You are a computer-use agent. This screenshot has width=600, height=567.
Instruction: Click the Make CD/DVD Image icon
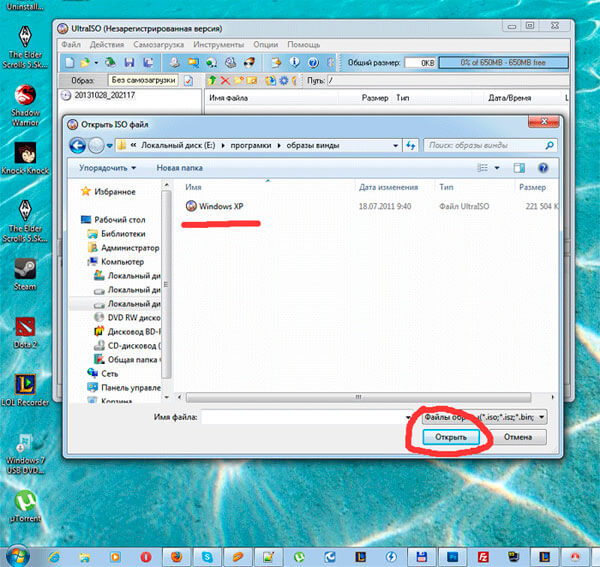(x=174, y=62)
